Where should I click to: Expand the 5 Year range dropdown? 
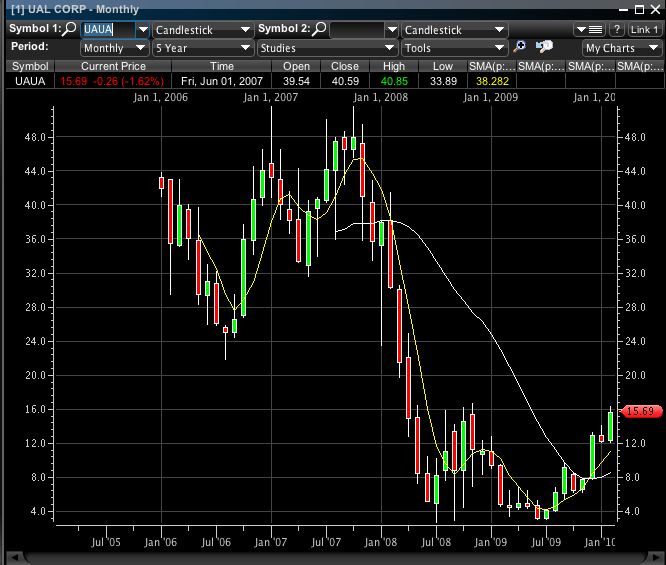point(203,47)
